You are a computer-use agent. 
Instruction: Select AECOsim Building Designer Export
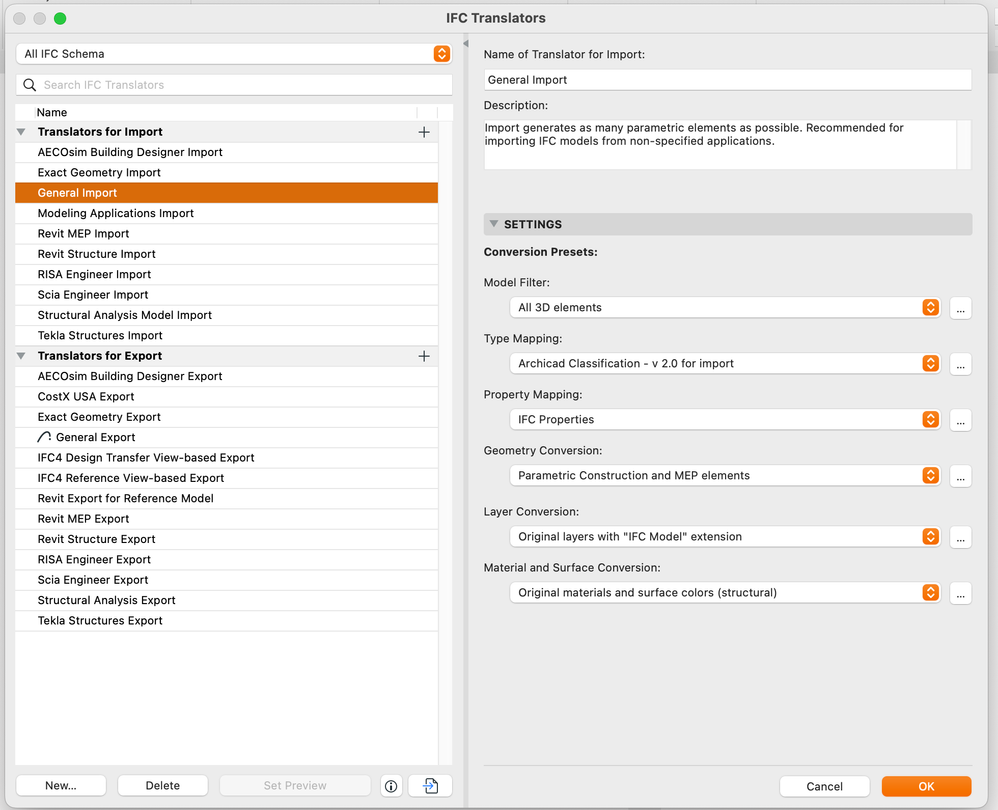coord(227,376)
